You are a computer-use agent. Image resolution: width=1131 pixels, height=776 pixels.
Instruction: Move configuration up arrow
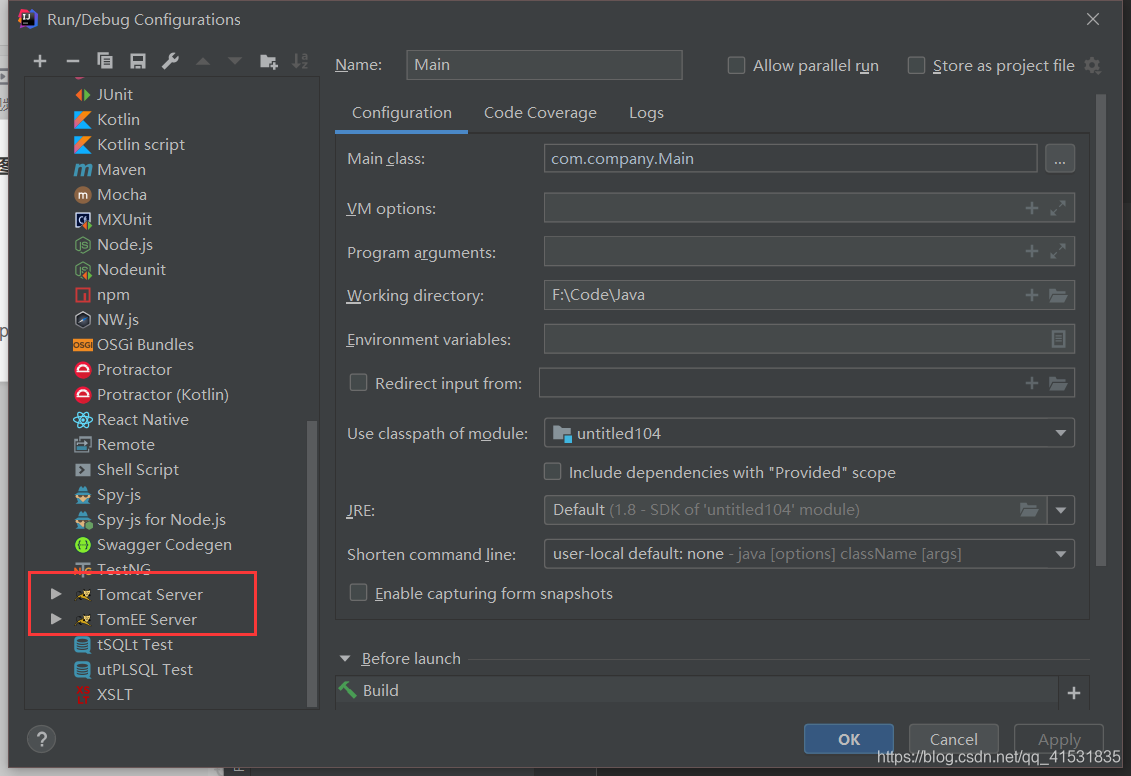click(203, 62)
